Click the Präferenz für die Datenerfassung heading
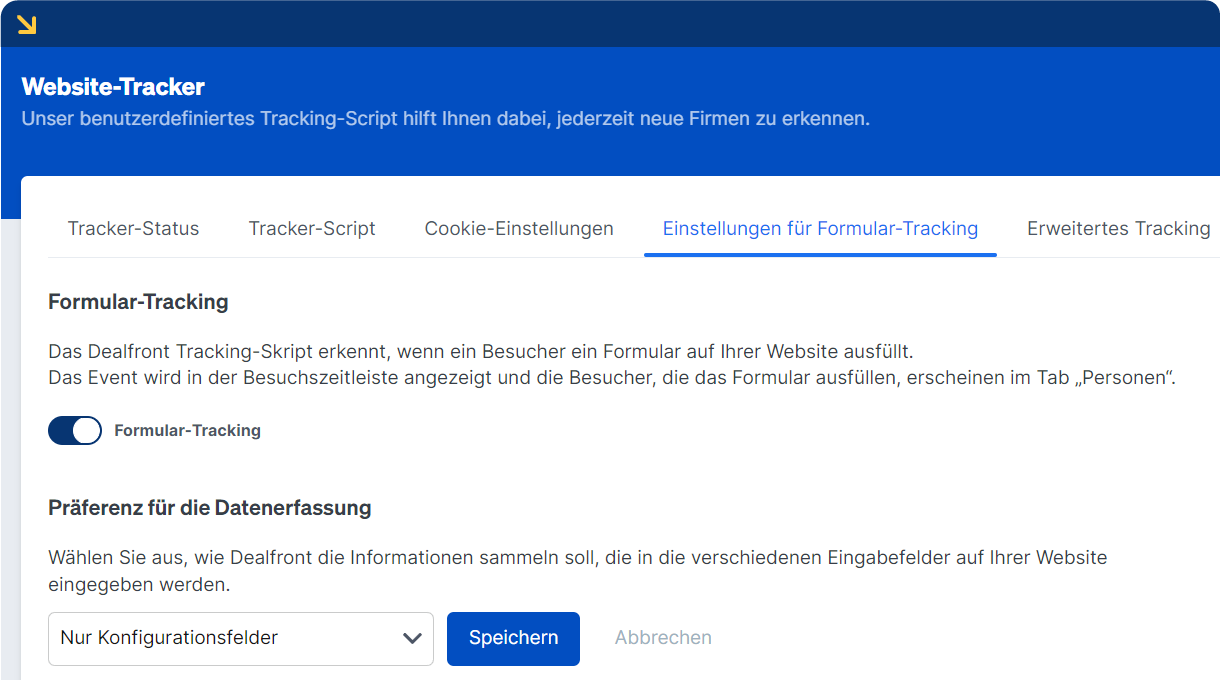Image resolution: width=1220 pixels, height=680 pixels. pyautogui.click(x=209, y=508)
